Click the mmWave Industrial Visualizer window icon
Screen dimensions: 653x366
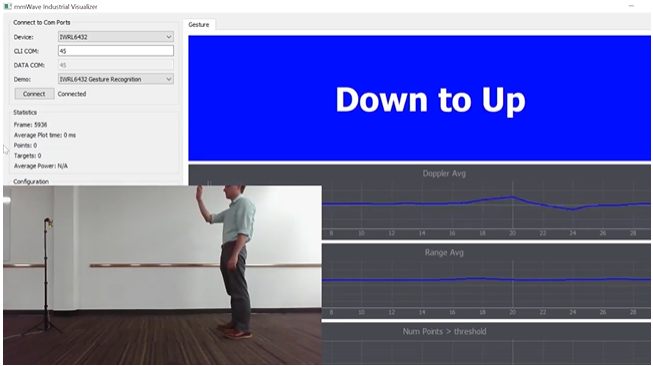point(7,6)
